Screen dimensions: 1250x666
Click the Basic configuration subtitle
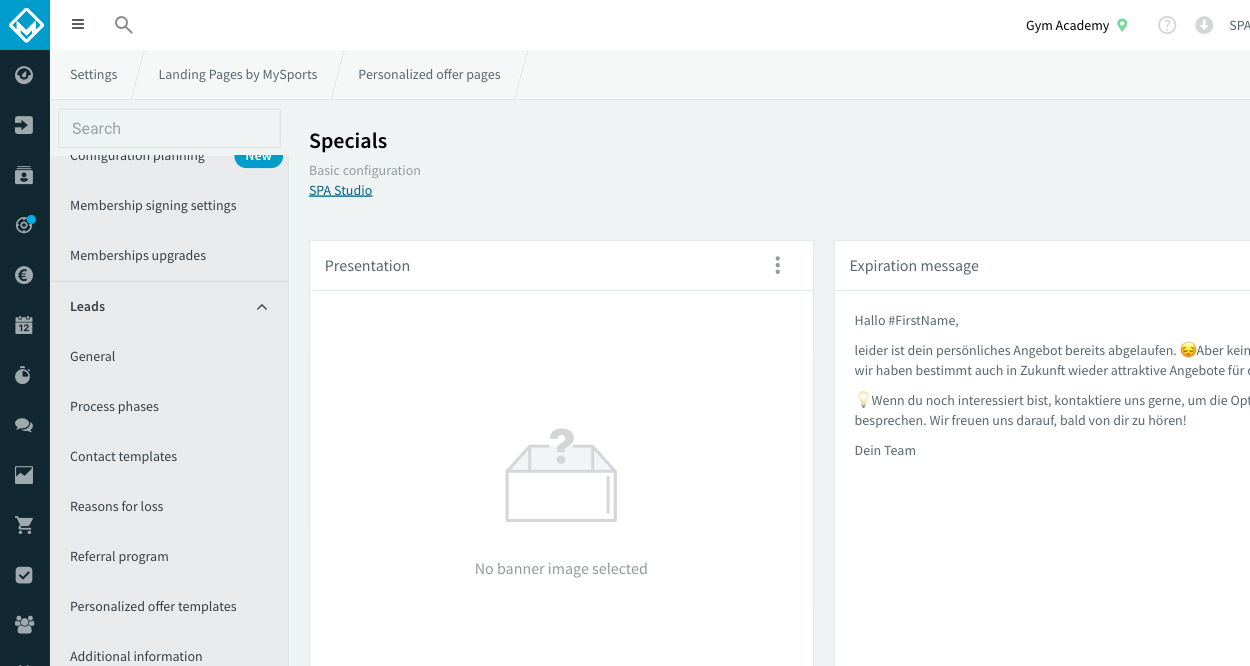click(365, 170)
